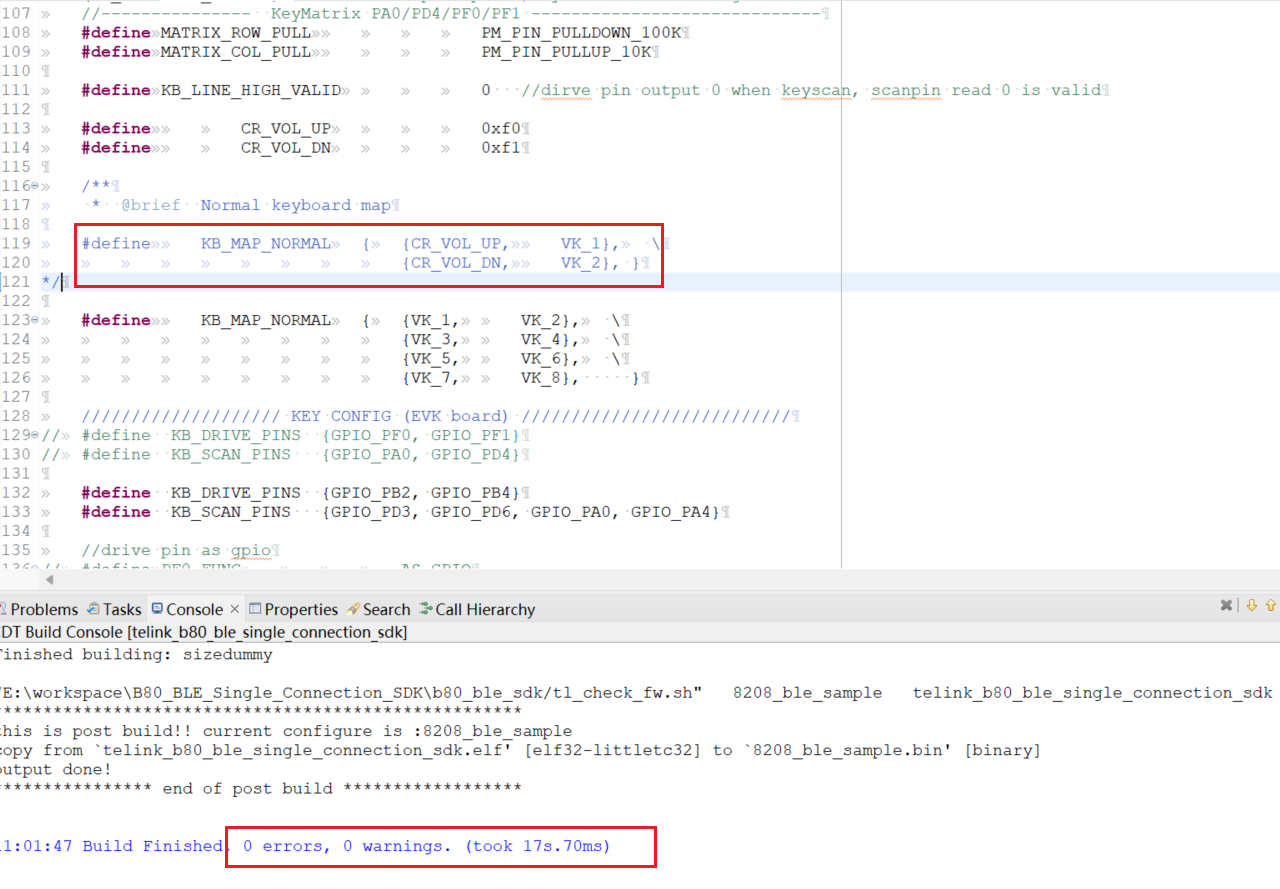This screenshot has height=889, width=1280.
Task: Click line number 121 in the gutter
Action: [16, 282]
